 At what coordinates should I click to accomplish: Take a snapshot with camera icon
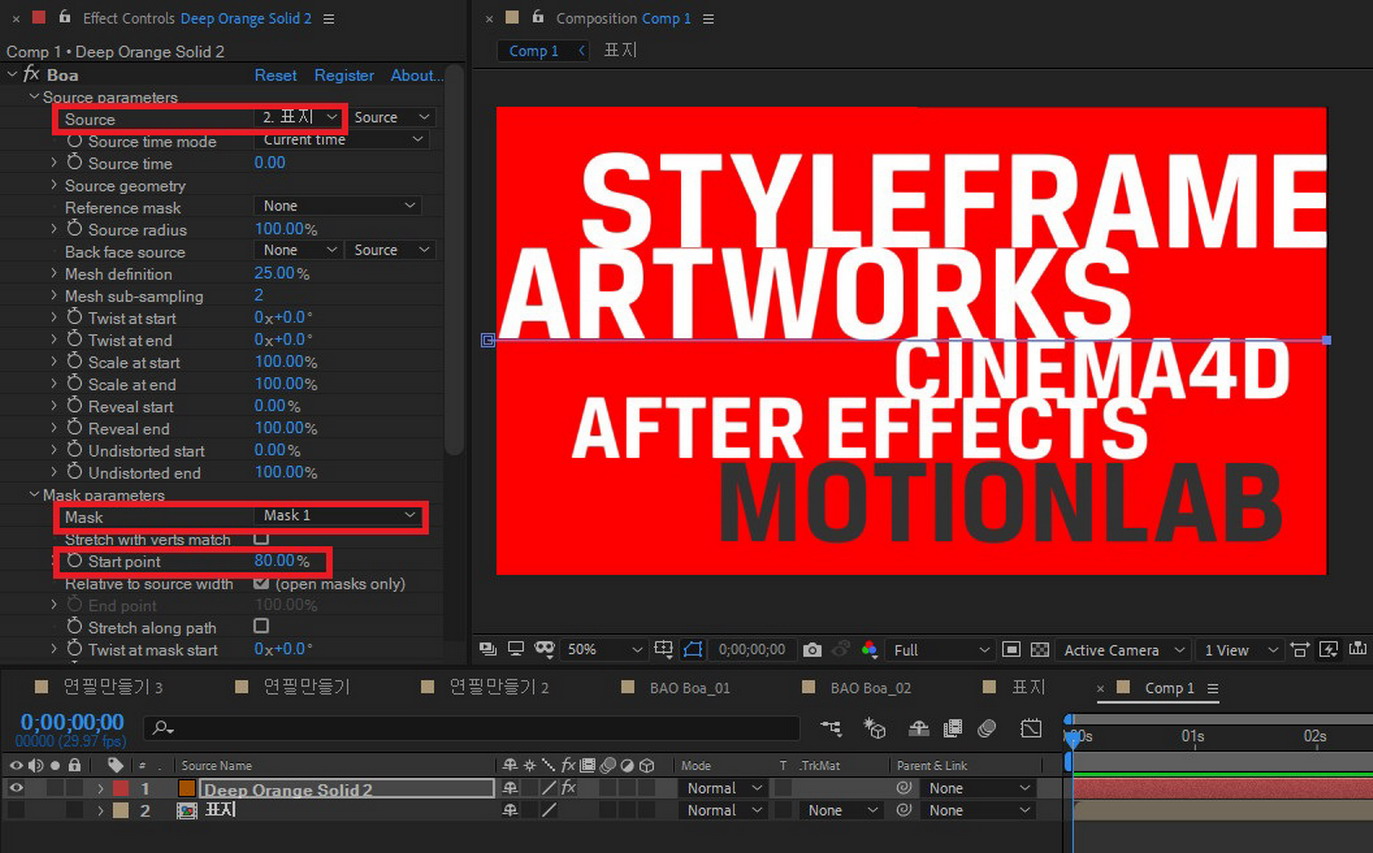point(812,650)
